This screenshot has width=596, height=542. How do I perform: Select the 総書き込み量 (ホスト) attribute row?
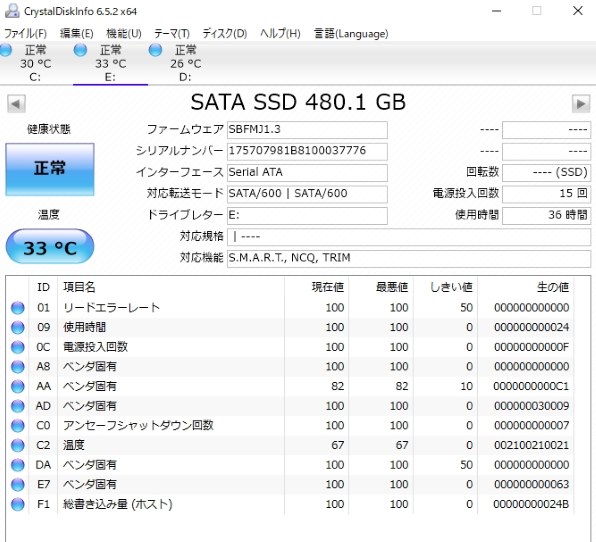pos(290,504)
